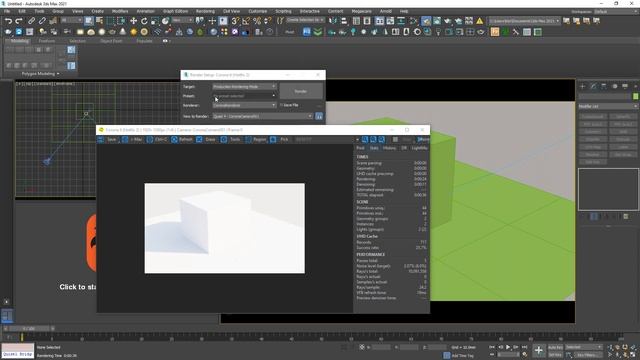Open the Help menu
Viewport: 640px width, 360px height.
pyautogui.click(x=404, y=11)
